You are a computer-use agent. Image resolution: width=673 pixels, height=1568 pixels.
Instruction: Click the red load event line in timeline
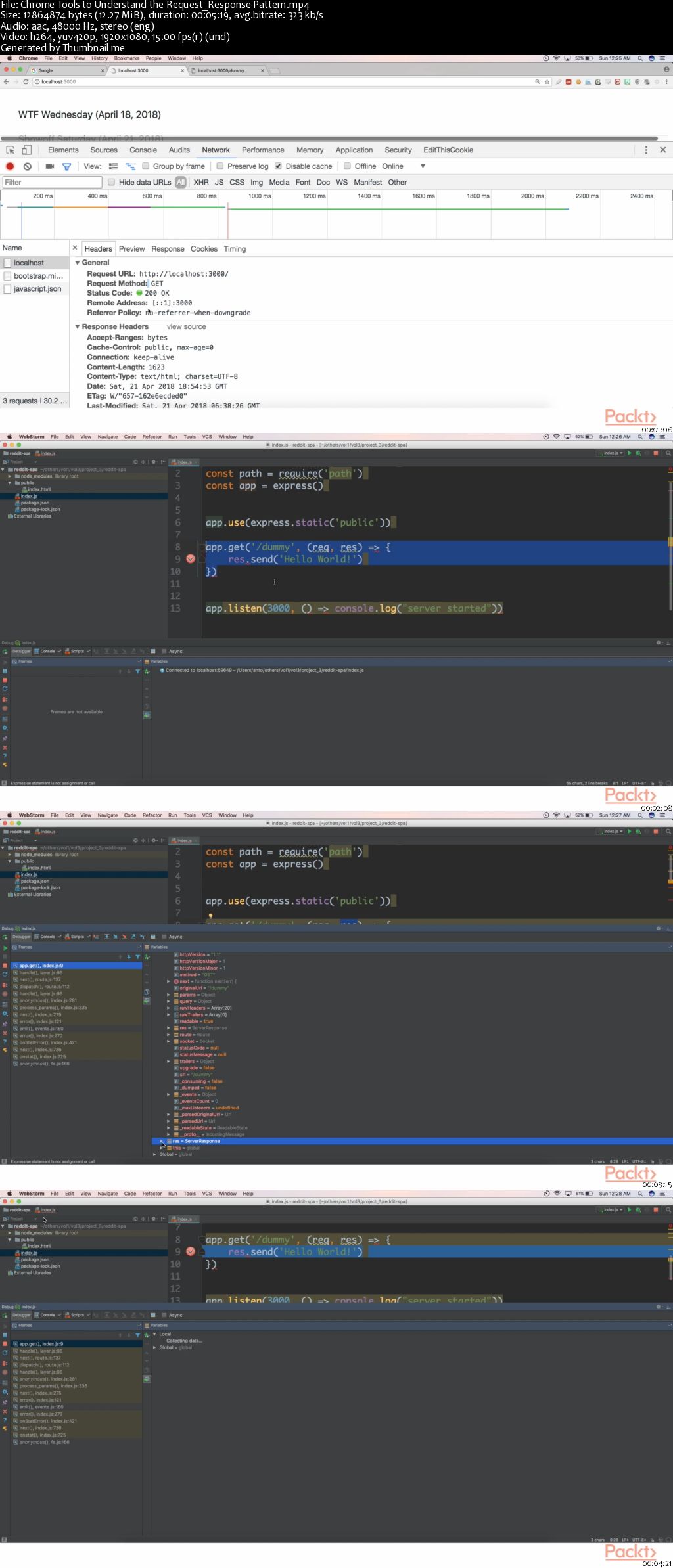[x=228, y=222]
